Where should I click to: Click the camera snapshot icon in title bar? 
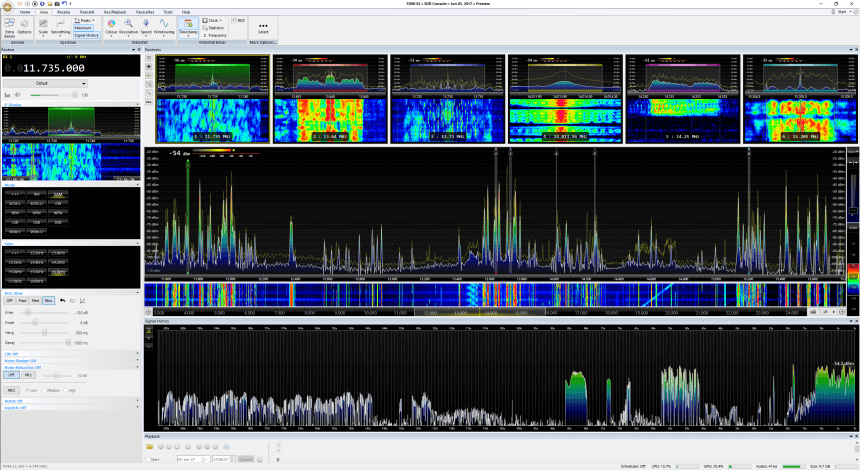tap(57, 4)
